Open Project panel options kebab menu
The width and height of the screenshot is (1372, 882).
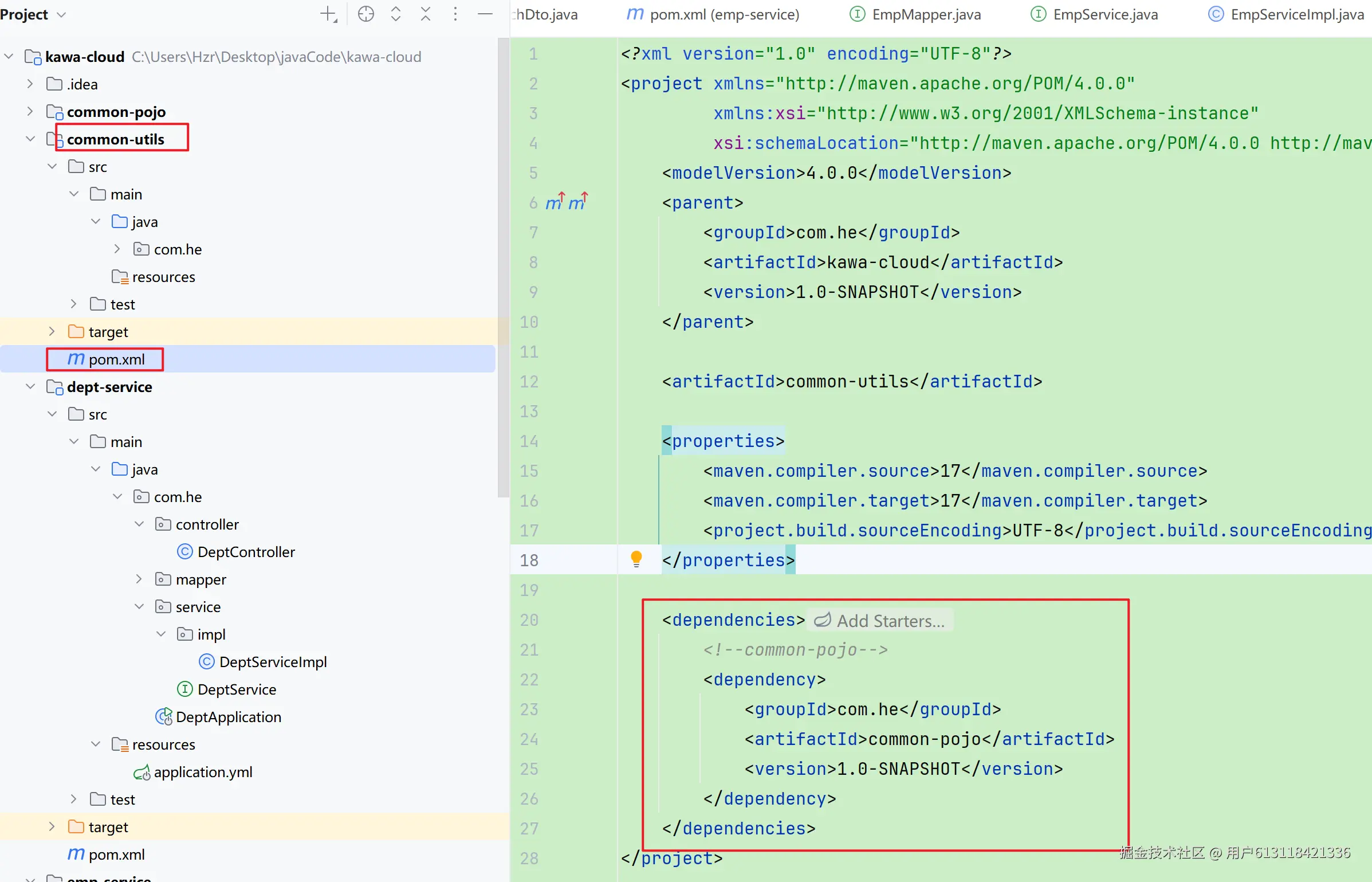(455, 14)
